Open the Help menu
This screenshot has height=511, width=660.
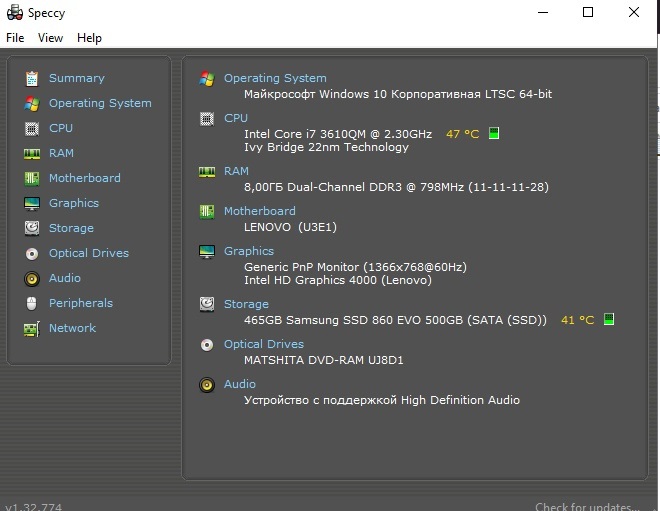[x=89, y=38]
